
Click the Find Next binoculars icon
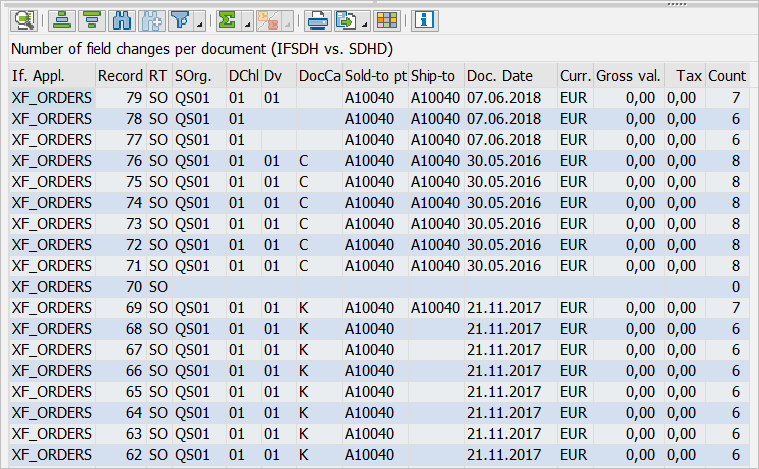[x=152, y=19]
